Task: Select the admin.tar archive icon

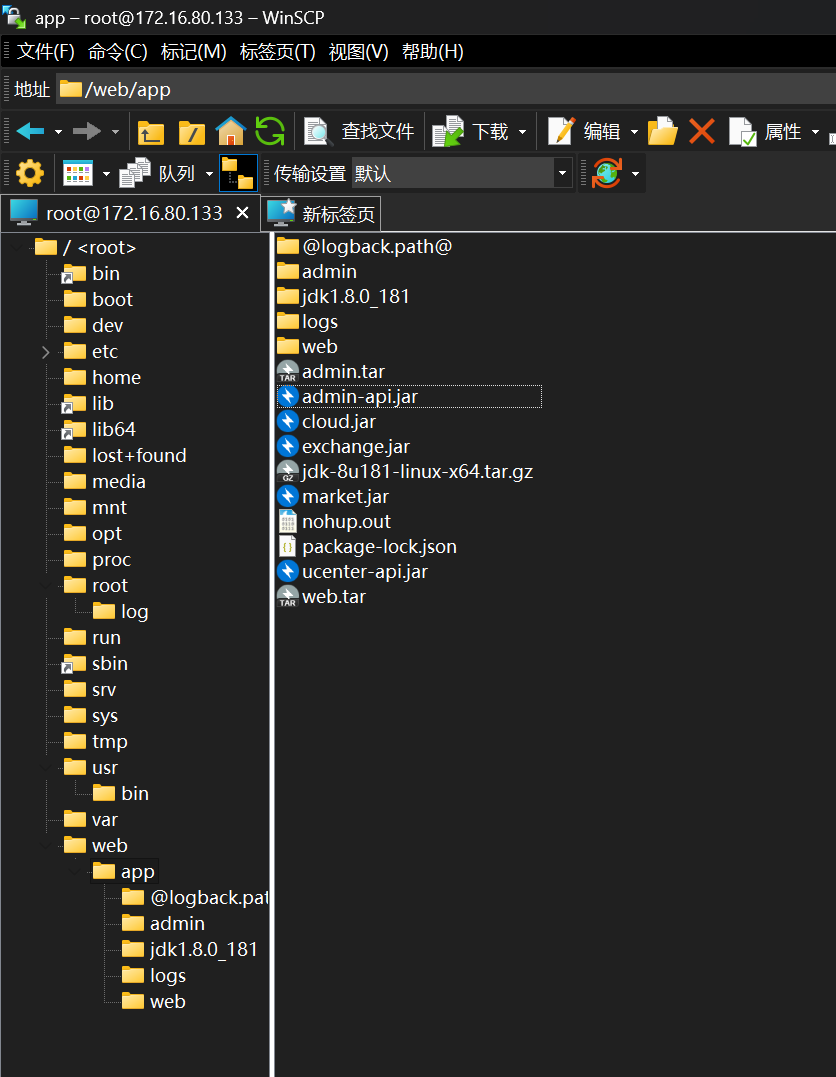Action: (288, 372)
